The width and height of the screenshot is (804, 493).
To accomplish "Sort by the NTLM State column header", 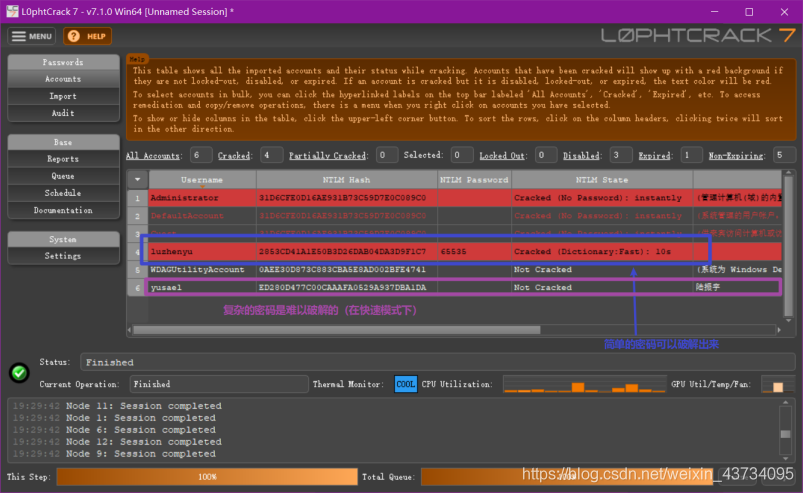I will 601,180.
